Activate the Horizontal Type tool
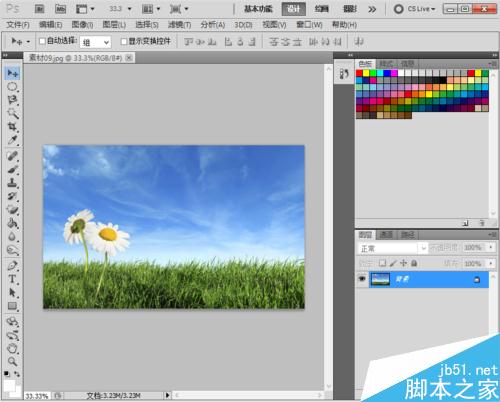The width and height of the screenshot is (500, 402). pyautogui.click(x=12, y=279)
